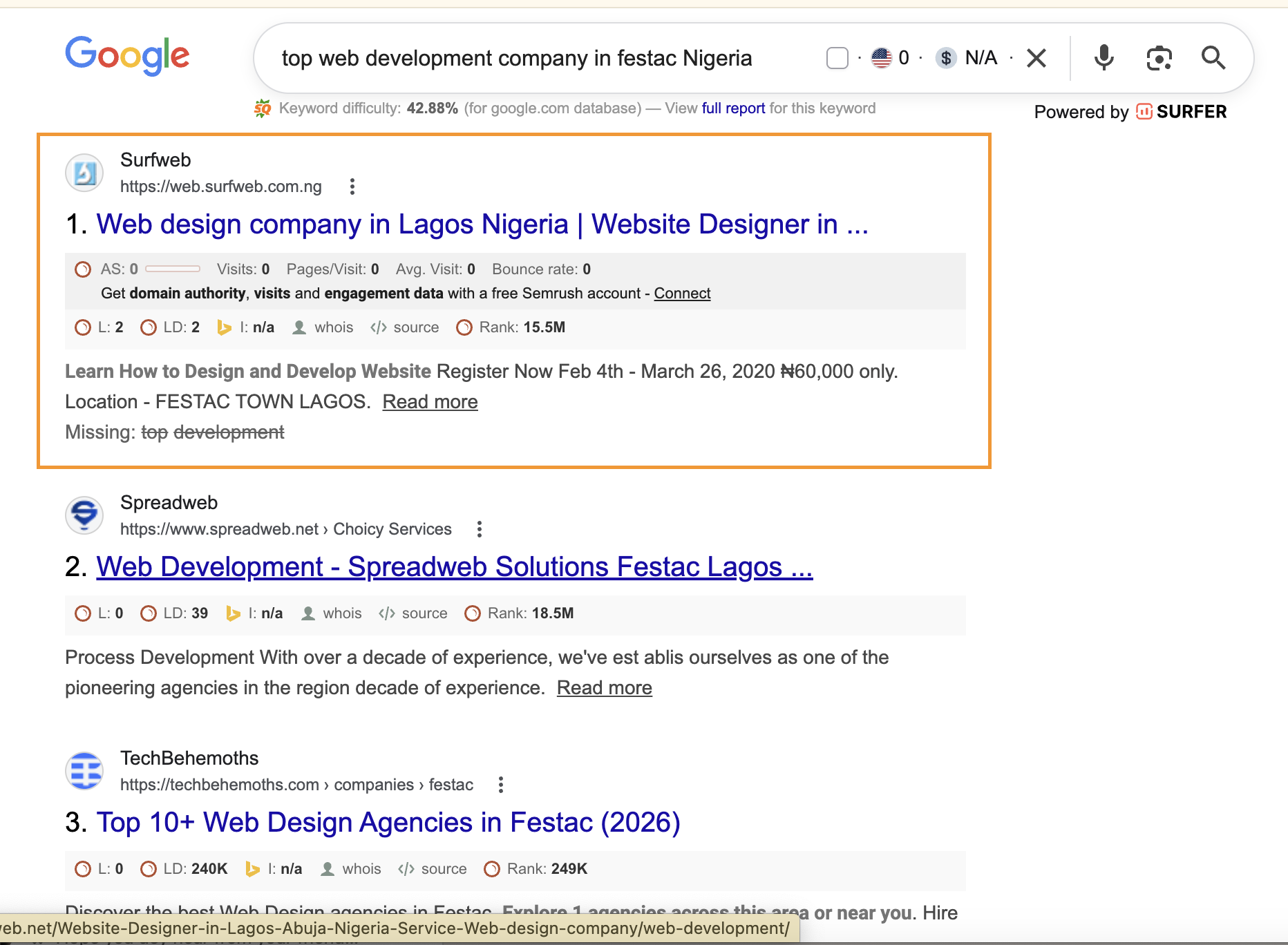Toggle the checkbox beside the search bar
1288x945 pixels.
click(837, 58)
